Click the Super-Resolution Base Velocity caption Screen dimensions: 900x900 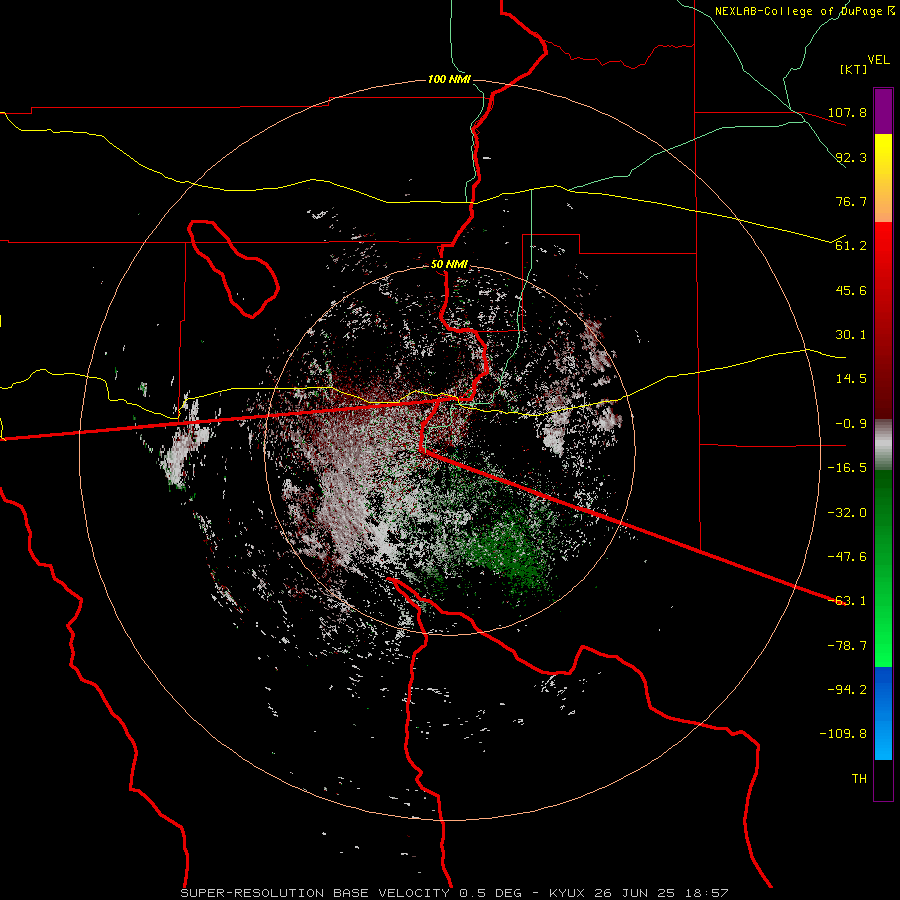[455, 893]
